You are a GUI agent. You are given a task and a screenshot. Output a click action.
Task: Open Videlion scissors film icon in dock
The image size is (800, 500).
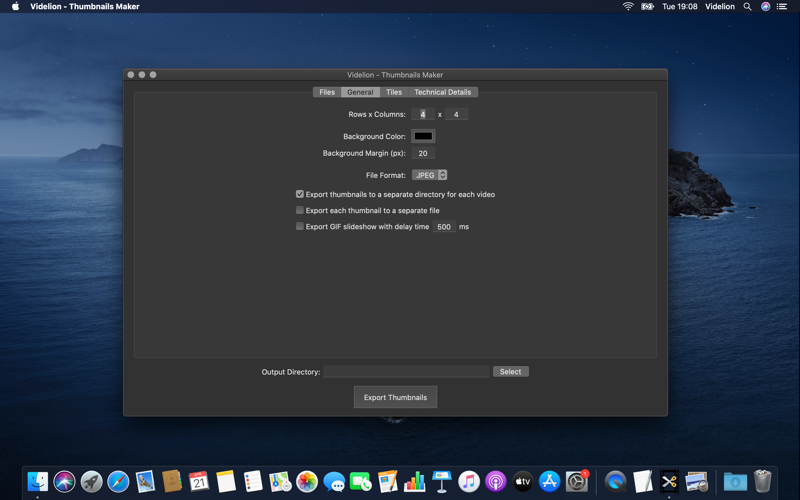click(x=669, y=481)
